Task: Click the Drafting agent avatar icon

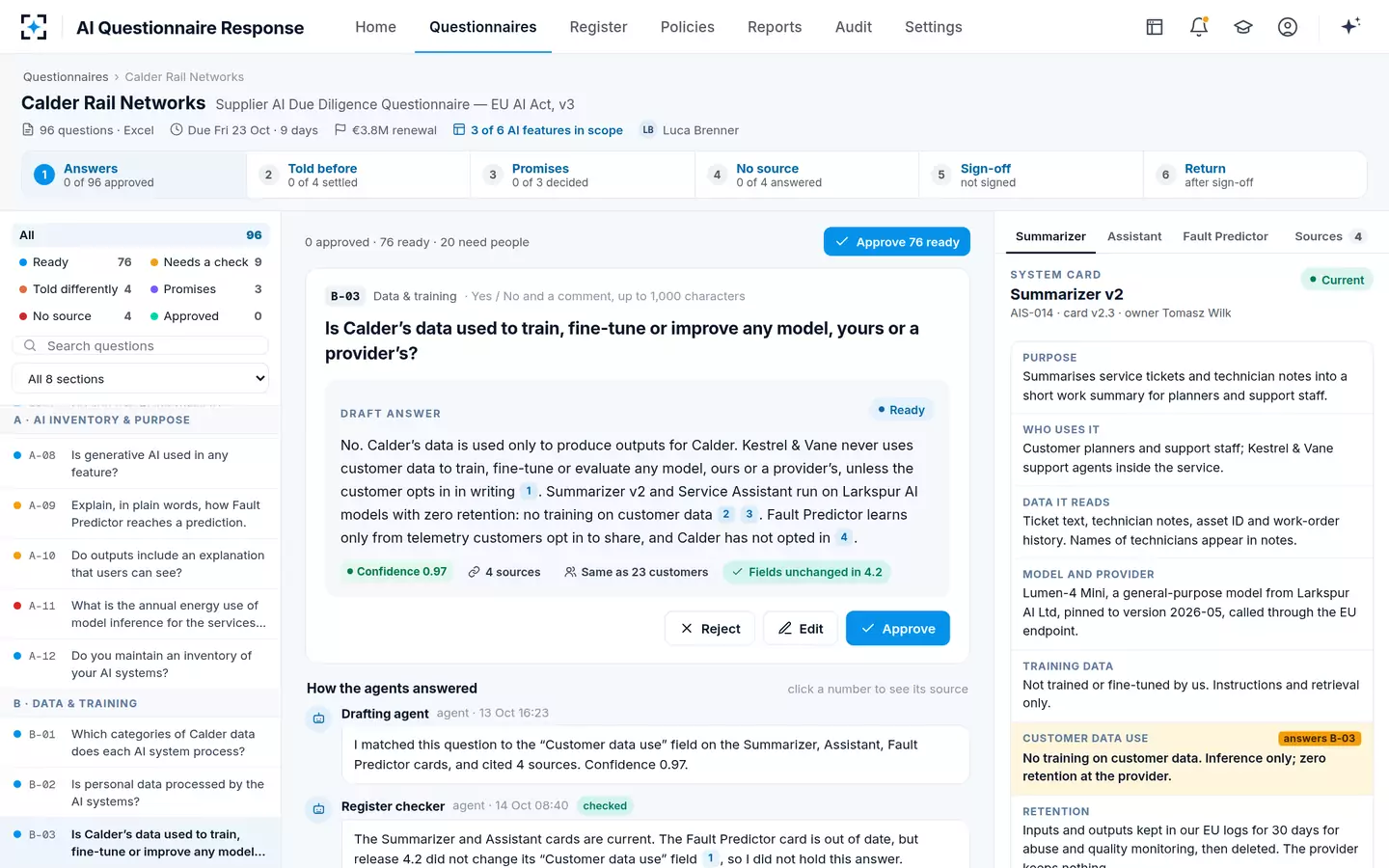Action: point(319,719)
